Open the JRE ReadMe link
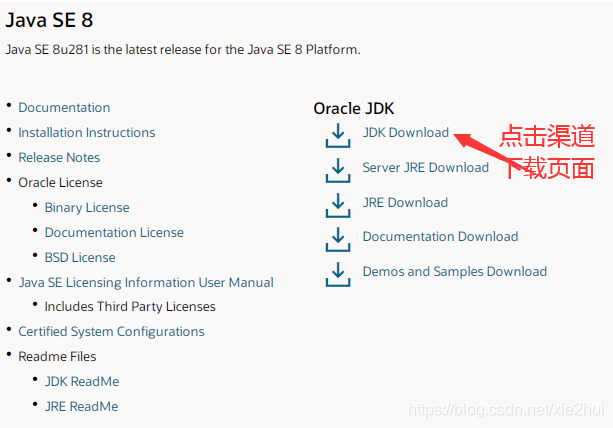 (81, 407)
